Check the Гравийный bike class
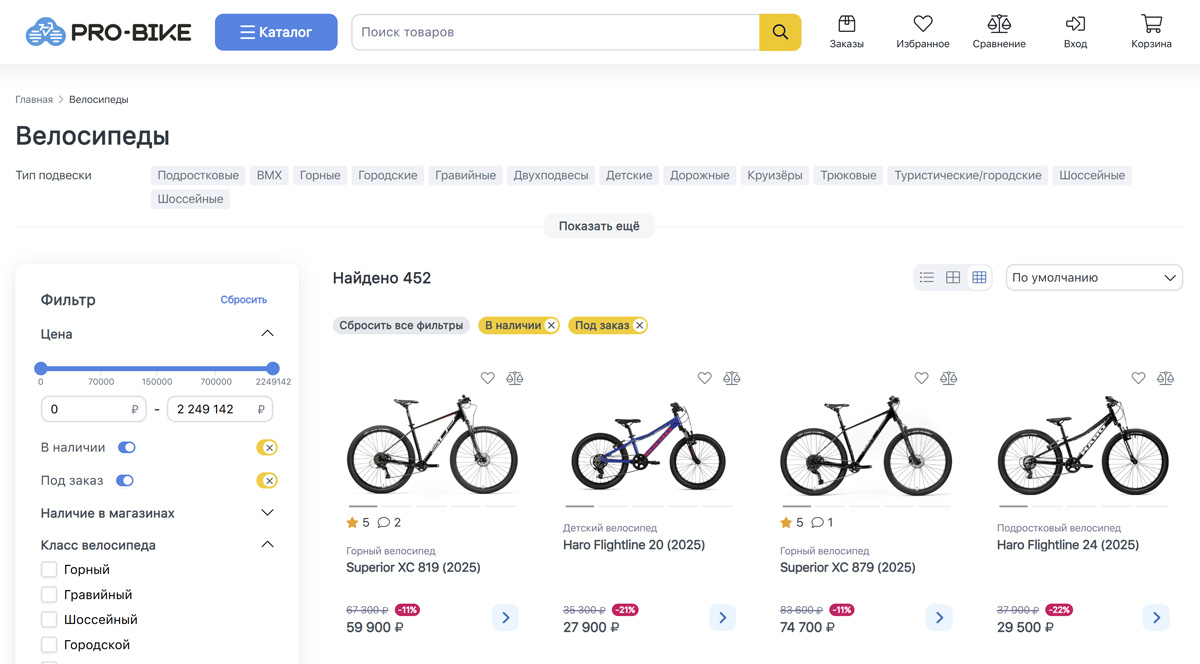Screen dimensions: 1200x664 pyautogui.click(x=49, y=595)
